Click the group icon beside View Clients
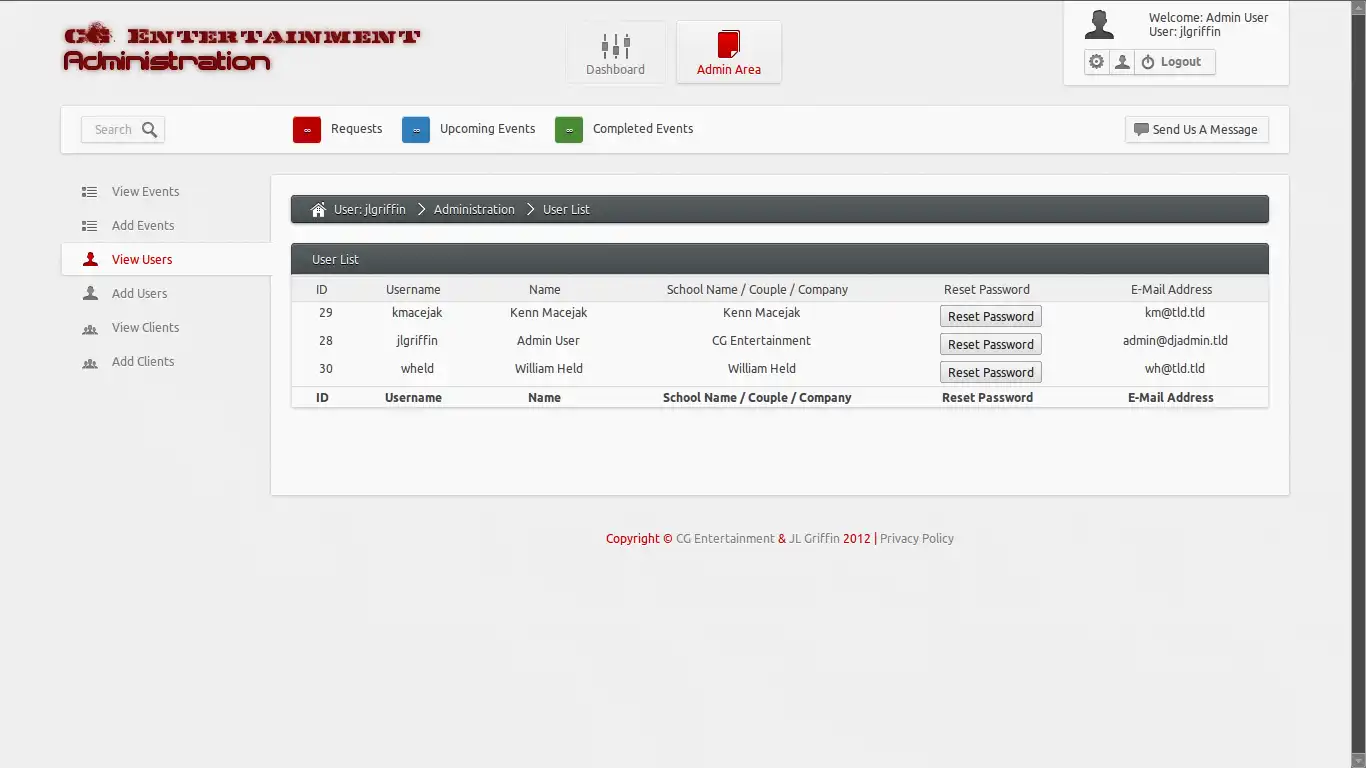 pyautogui.click(x=90, y=328)
